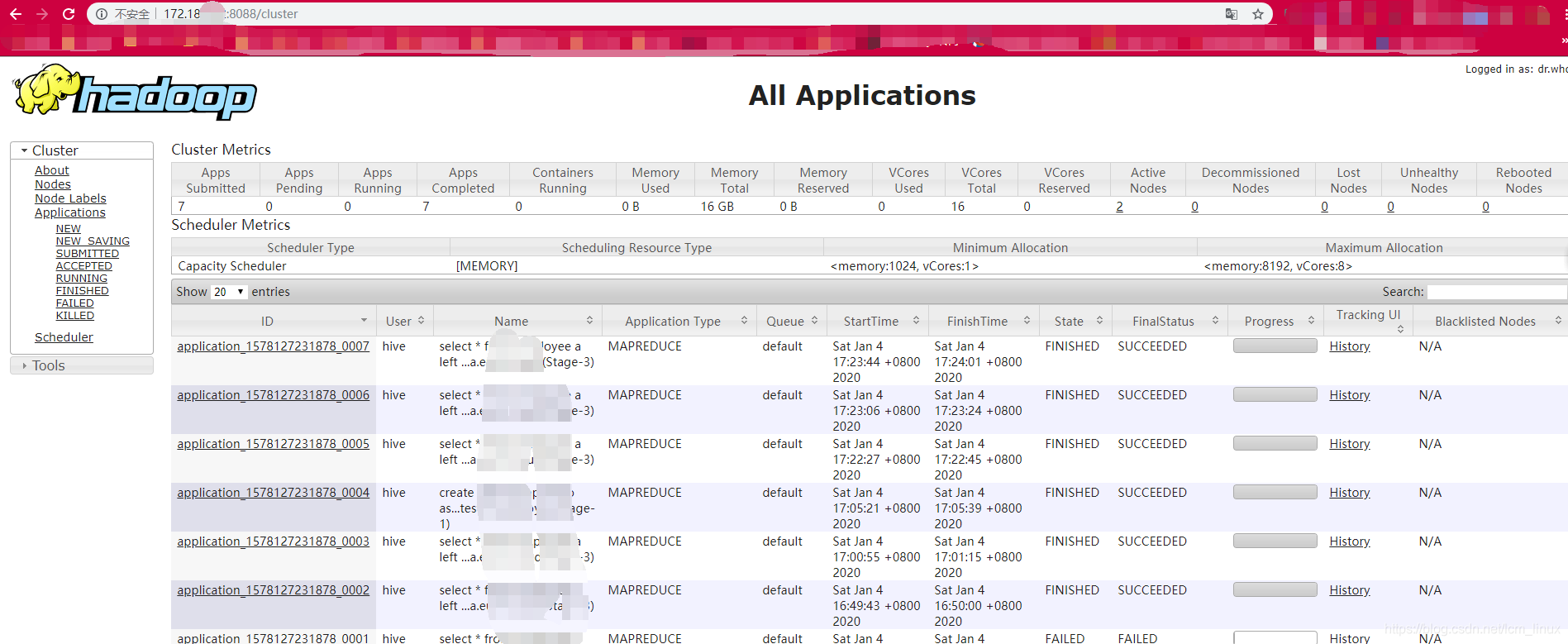Click progress bar of application 0006
The image size is (1568, 644).
1275,395
